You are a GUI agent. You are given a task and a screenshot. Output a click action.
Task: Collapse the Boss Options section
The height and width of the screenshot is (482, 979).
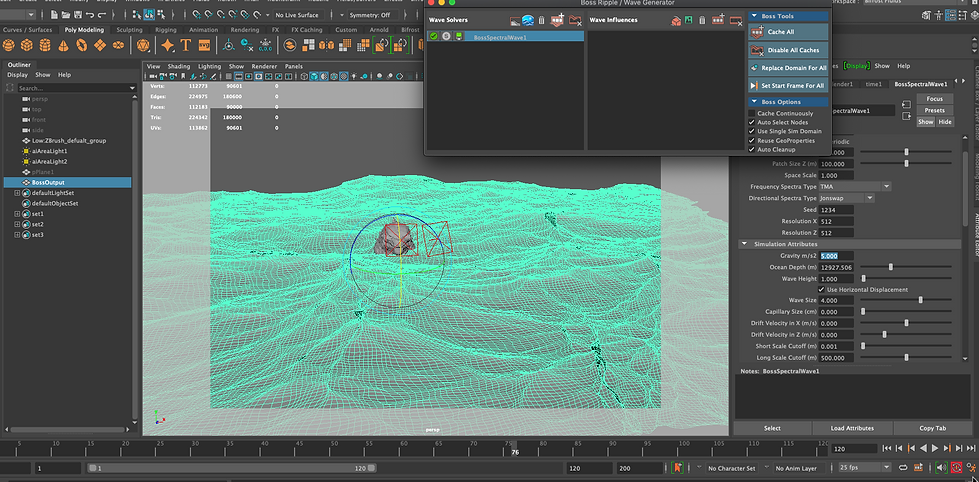tap(753, 102)
